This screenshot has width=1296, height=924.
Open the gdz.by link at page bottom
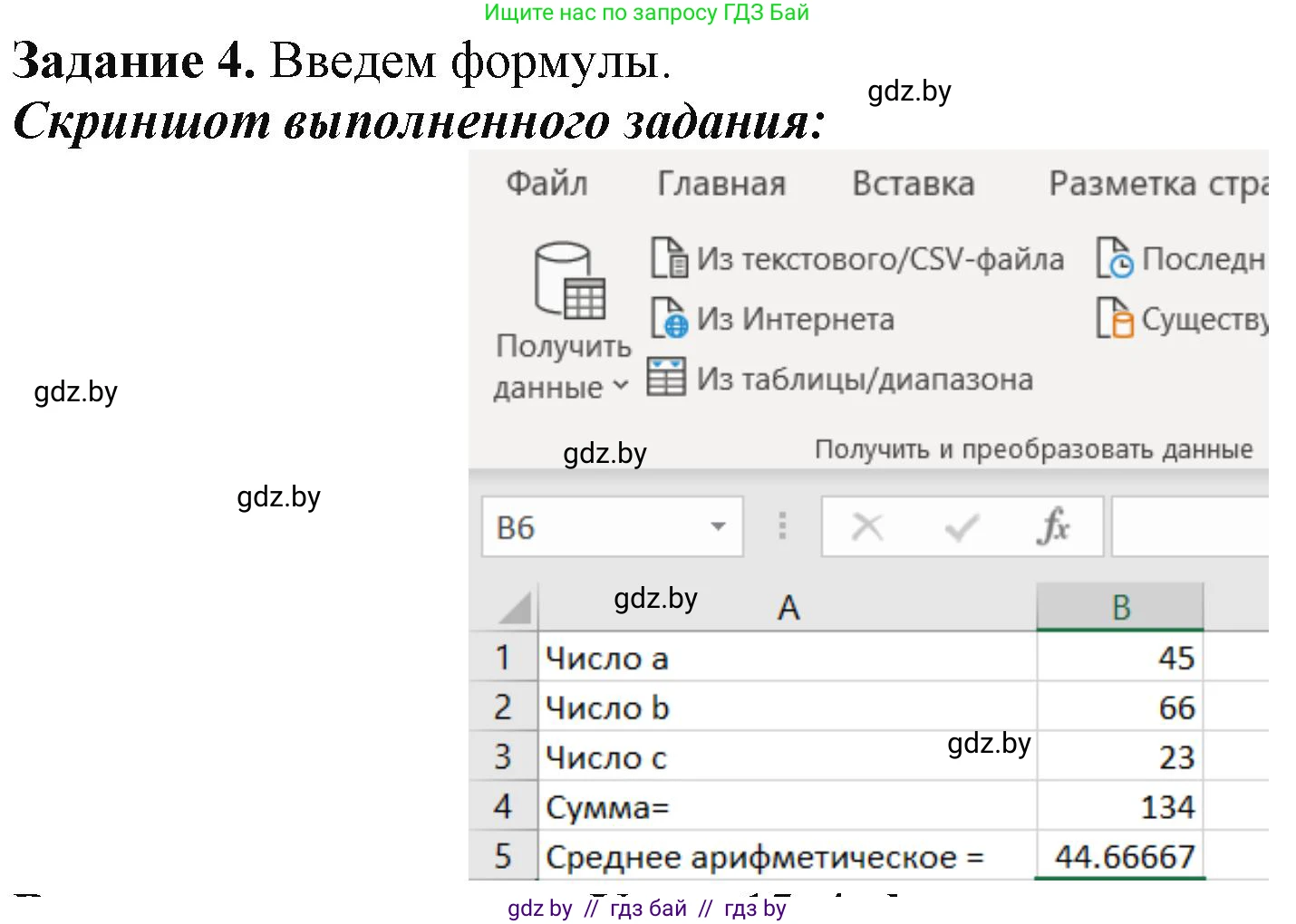(538, 909)
